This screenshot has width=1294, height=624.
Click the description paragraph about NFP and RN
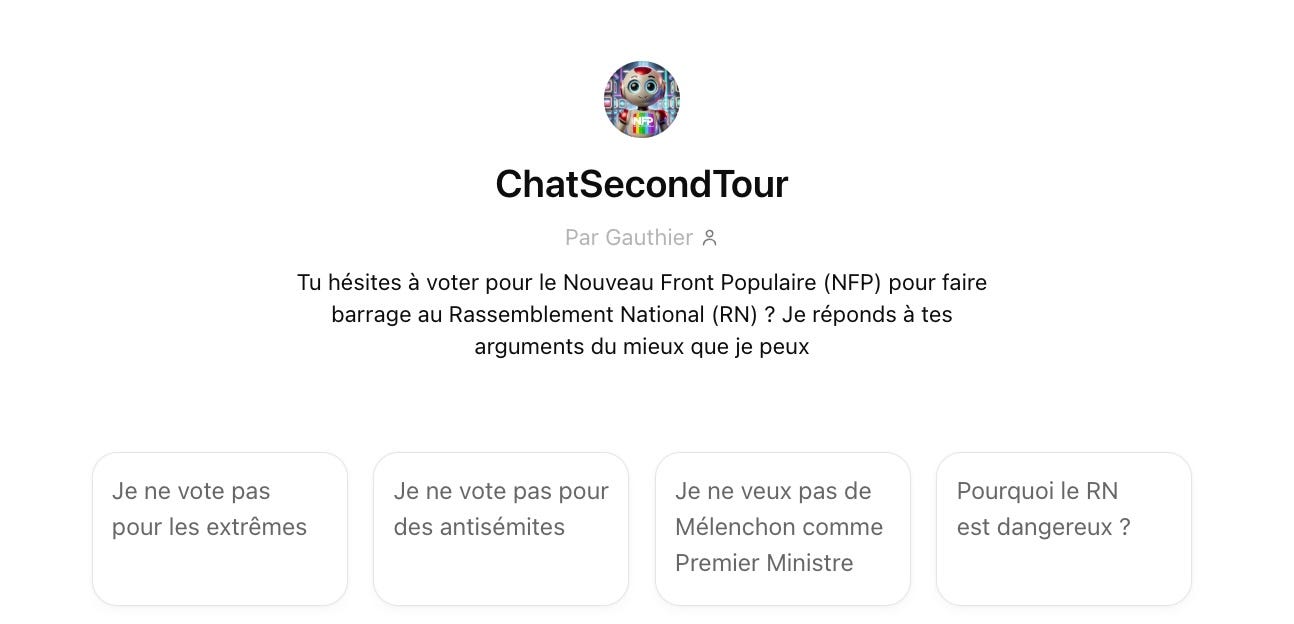point(642,314)
